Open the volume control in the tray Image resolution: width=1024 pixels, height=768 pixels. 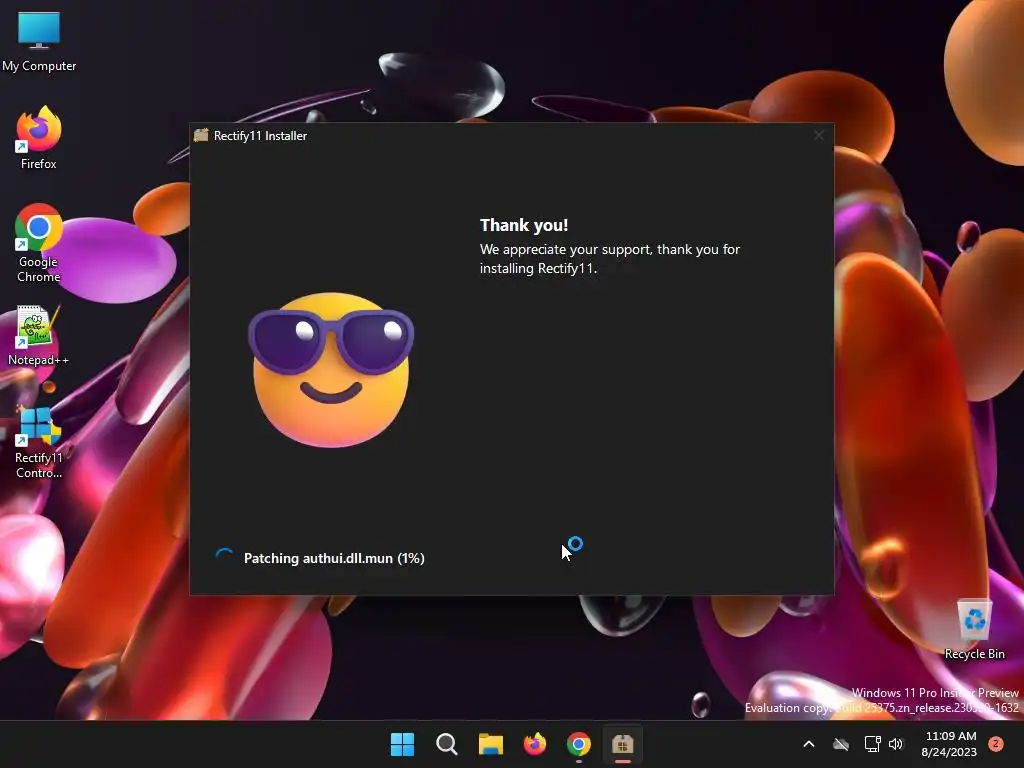point(896,744)
